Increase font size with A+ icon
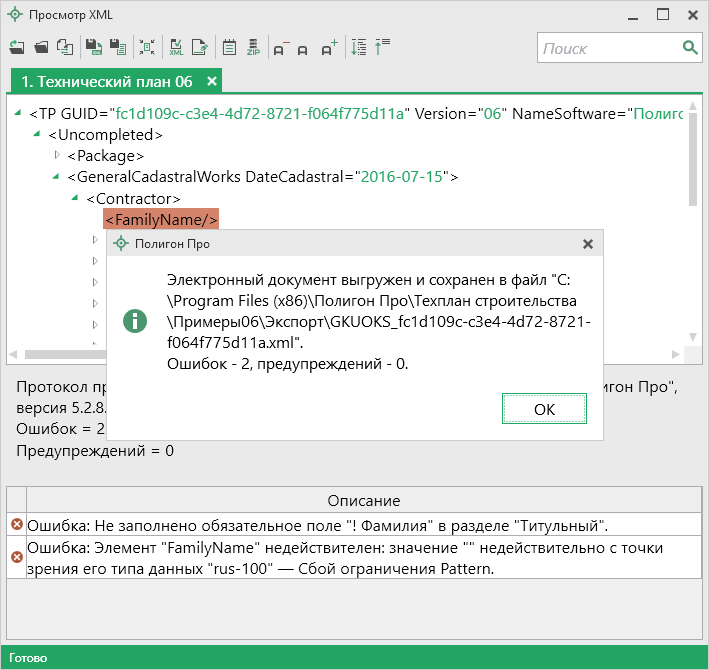This screenshot has width=709, height=670. pyautogui.click(x=330, y=47)
